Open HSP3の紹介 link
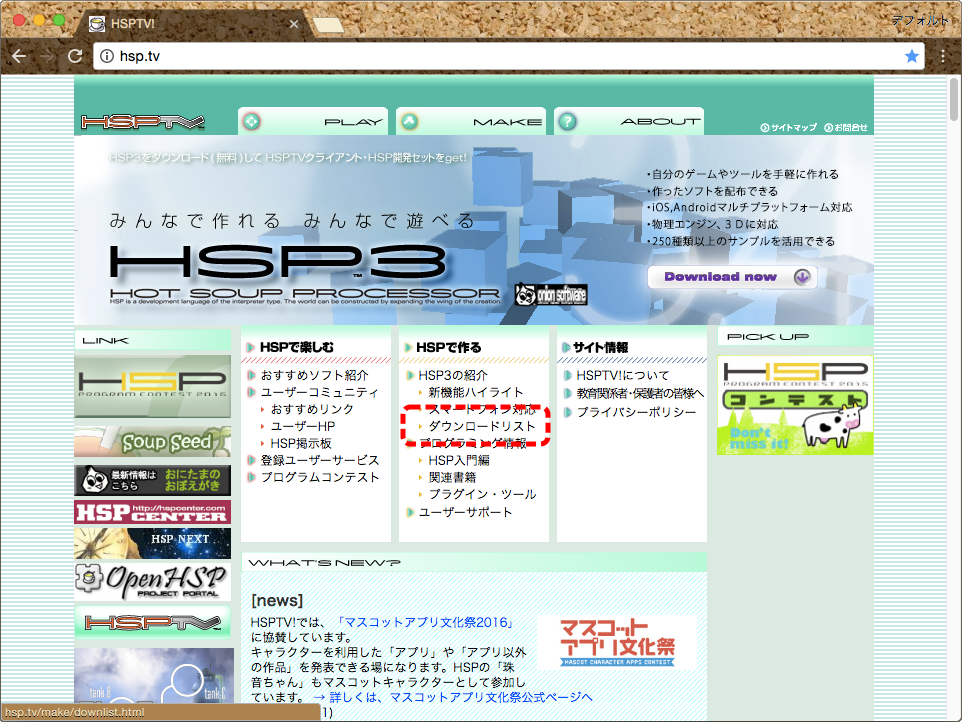 (x=453, y=375)
